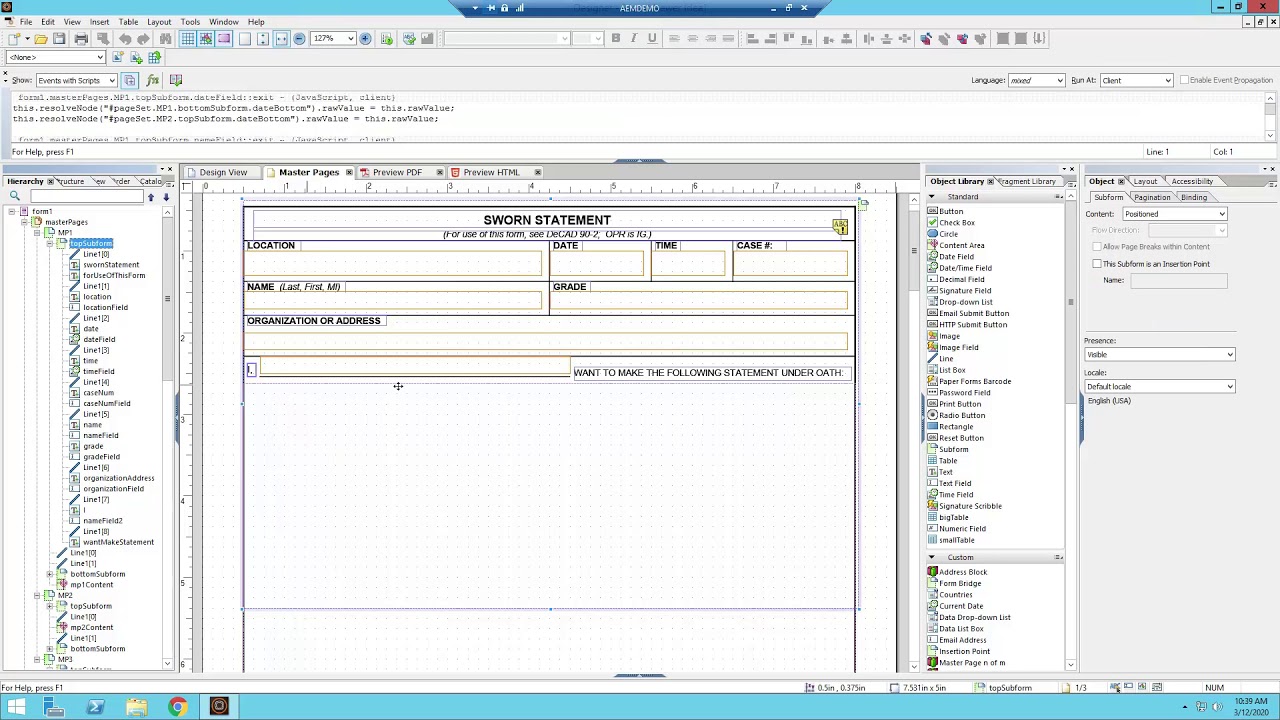Click the Open folder toolbar icon
The image size is (1280, 720).
coord(40,39)
